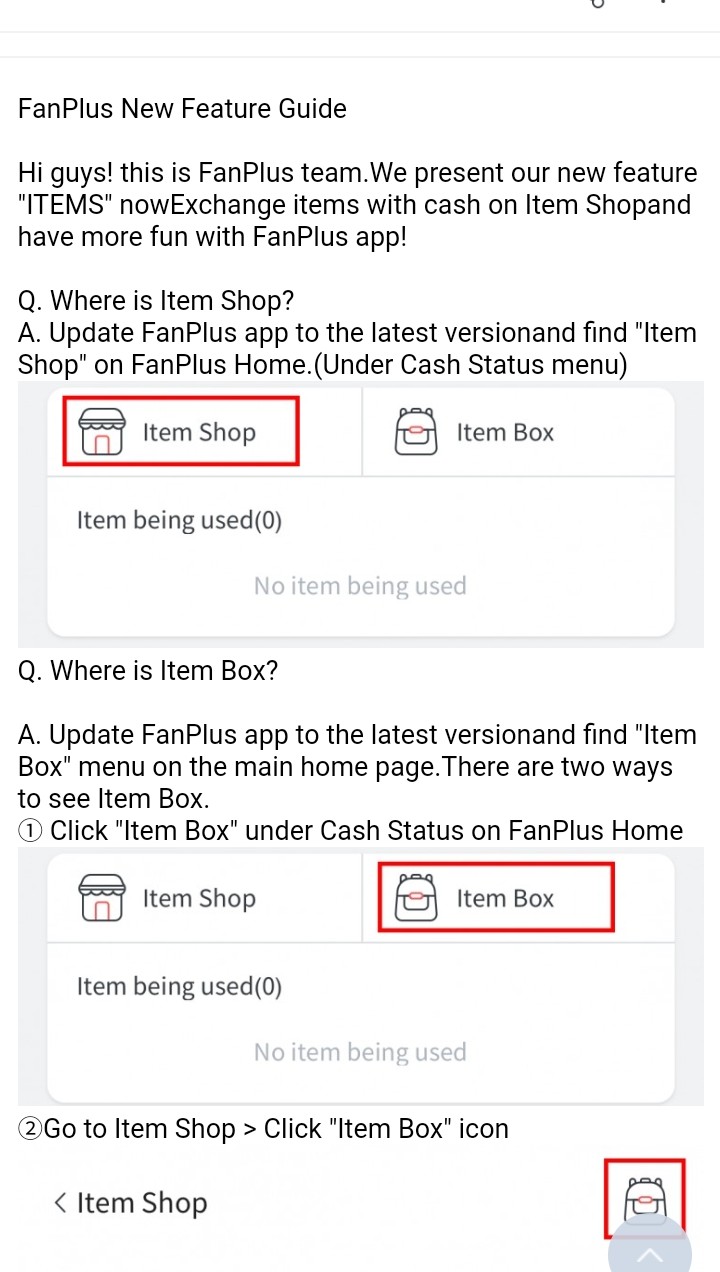
Task: Click the "Item Shop" header title at bottom
Action: [x=142, y=1203]
